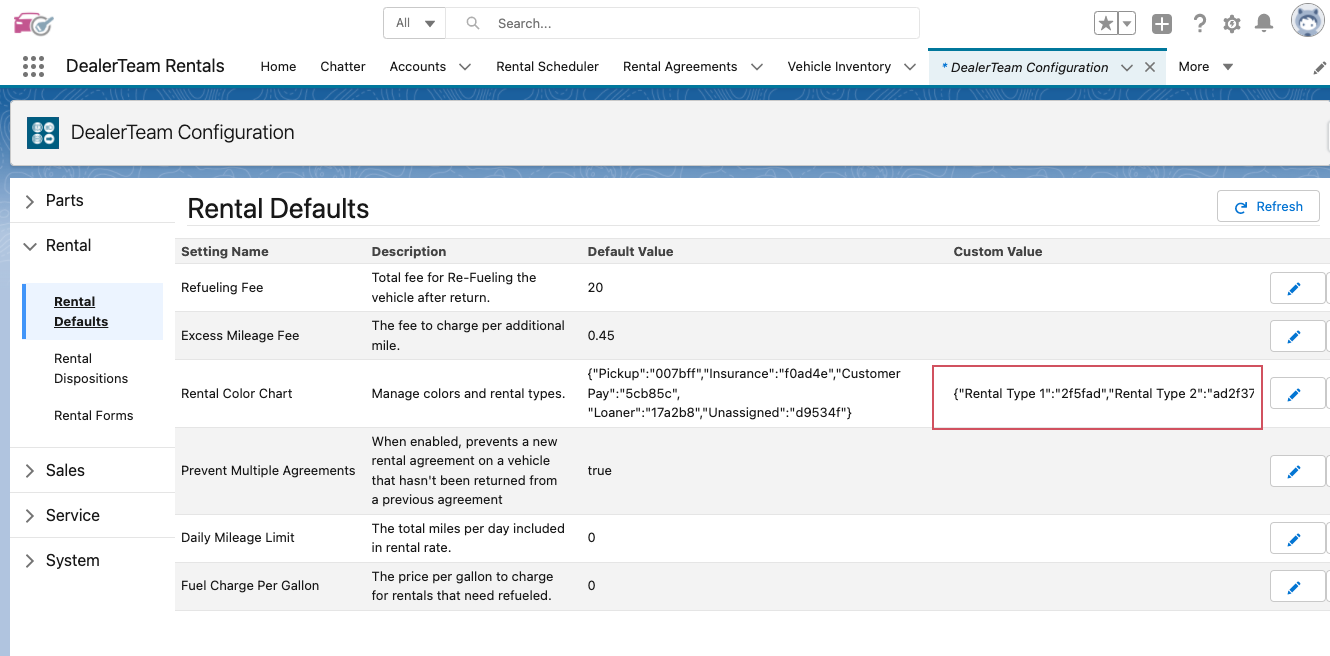Select Rental Dispositions in the sidebar
Viewport: 1330px width, 656px height.
point(91,368)
